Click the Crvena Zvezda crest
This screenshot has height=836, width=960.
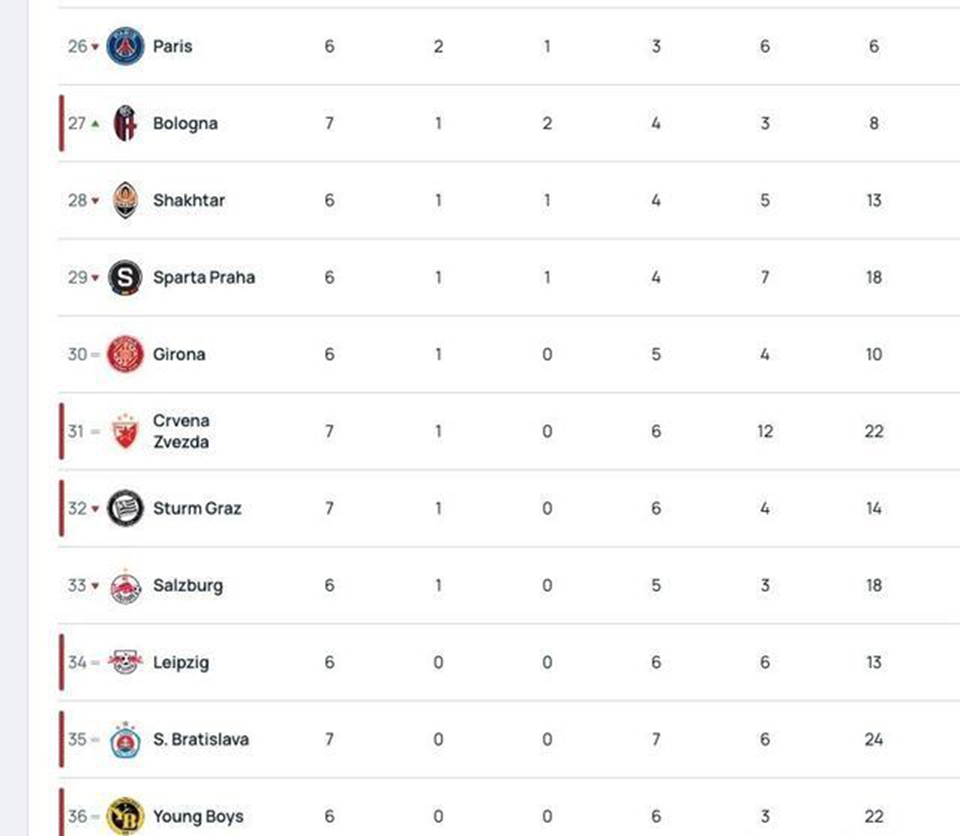click(x=126, y=431)
